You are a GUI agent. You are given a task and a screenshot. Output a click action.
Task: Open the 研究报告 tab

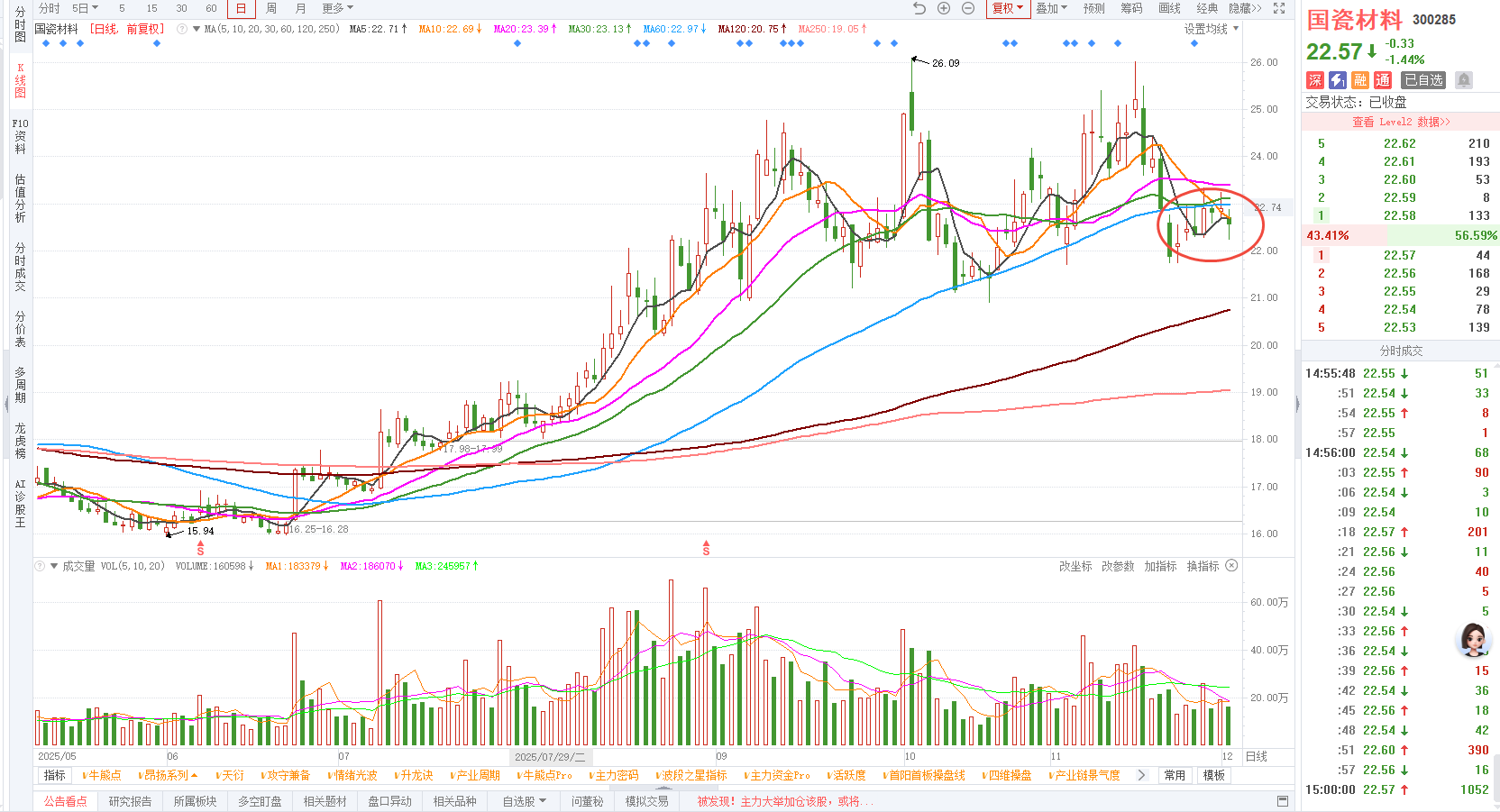[x=130, y=801]
